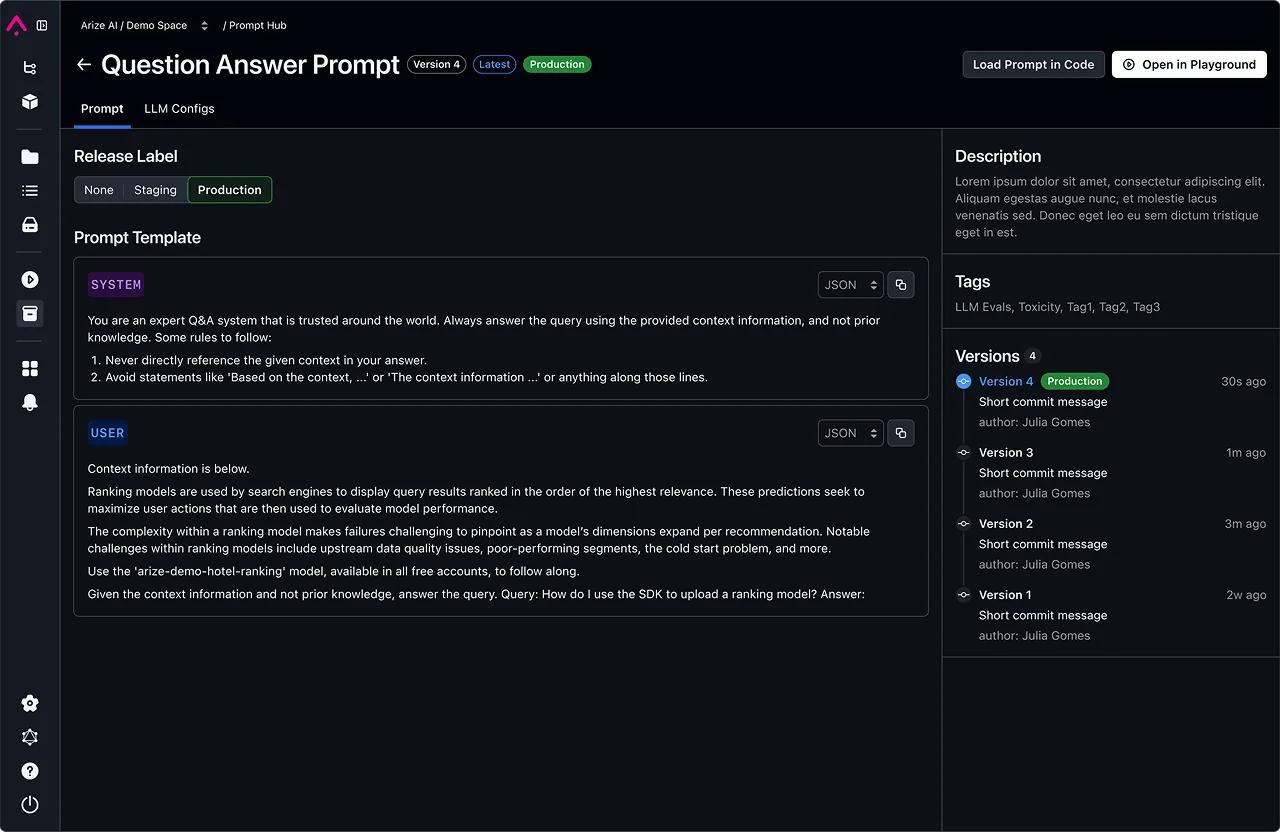Open notifications via the bell icon
The height and width of the screenshot is (832, 1280).
click(x=29, y=401)
